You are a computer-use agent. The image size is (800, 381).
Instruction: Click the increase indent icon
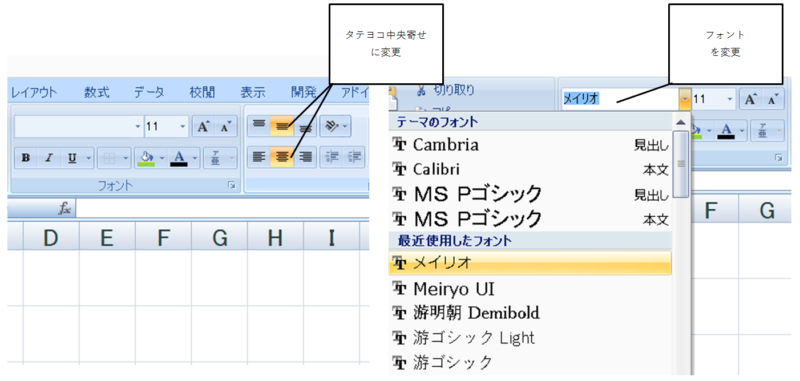coord(354,157)
